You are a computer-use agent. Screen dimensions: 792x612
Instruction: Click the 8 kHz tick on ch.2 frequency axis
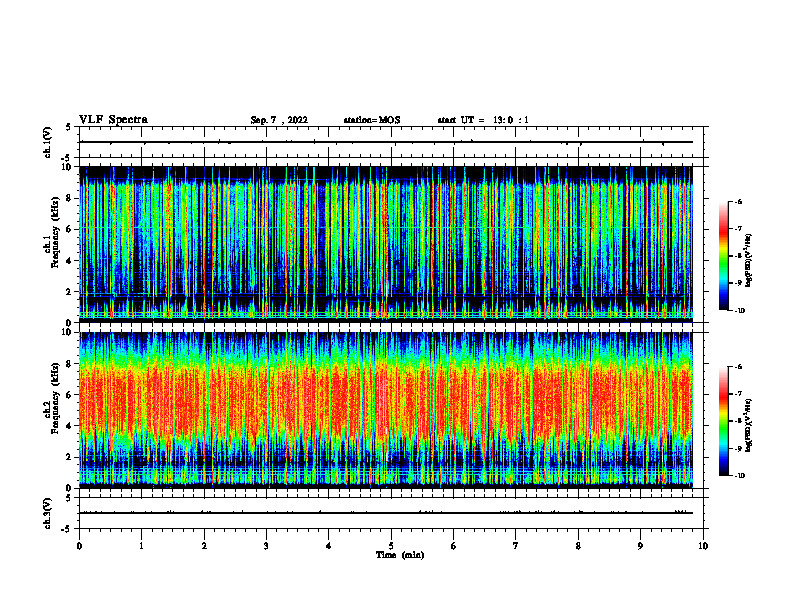(x=70, y=364)
